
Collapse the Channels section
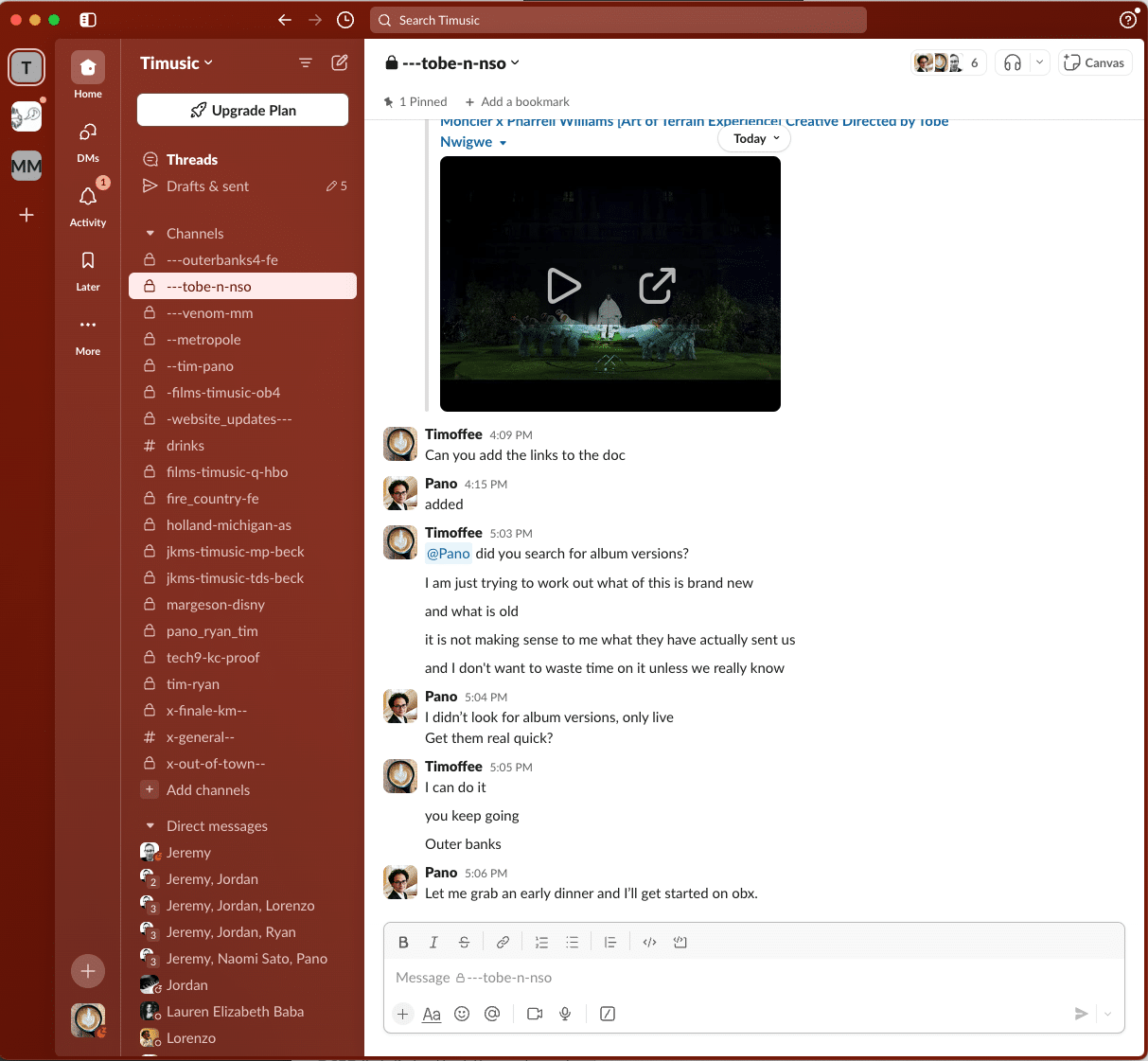(150, 234)
